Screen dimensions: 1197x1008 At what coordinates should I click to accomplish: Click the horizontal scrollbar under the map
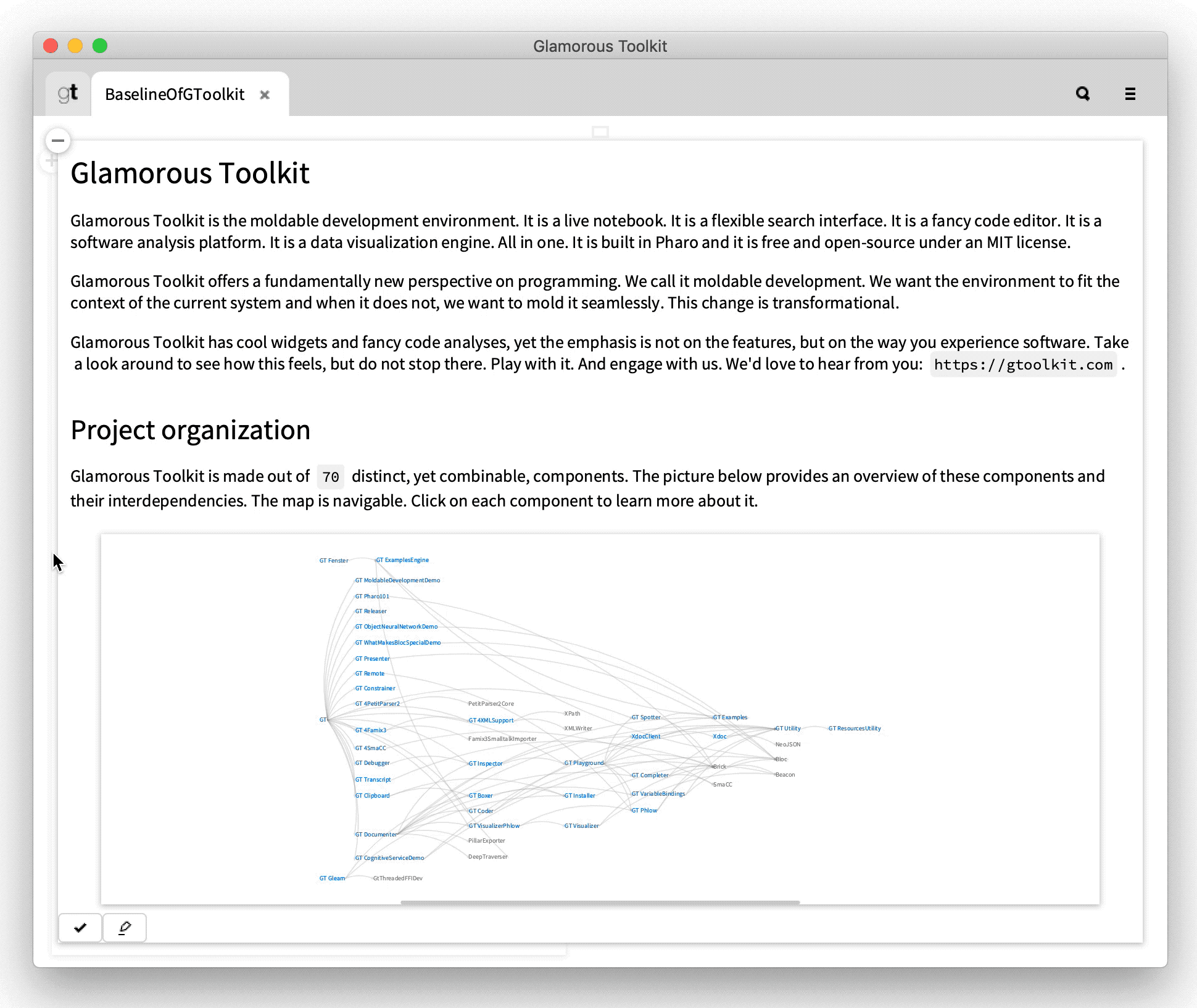[600, 902]
